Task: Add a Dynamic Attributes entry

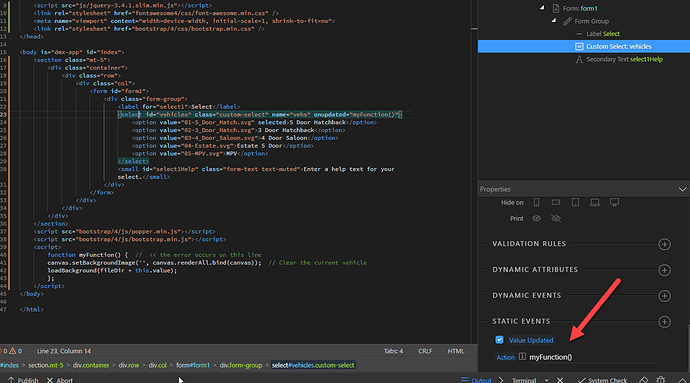Action: tap(664, 270)
